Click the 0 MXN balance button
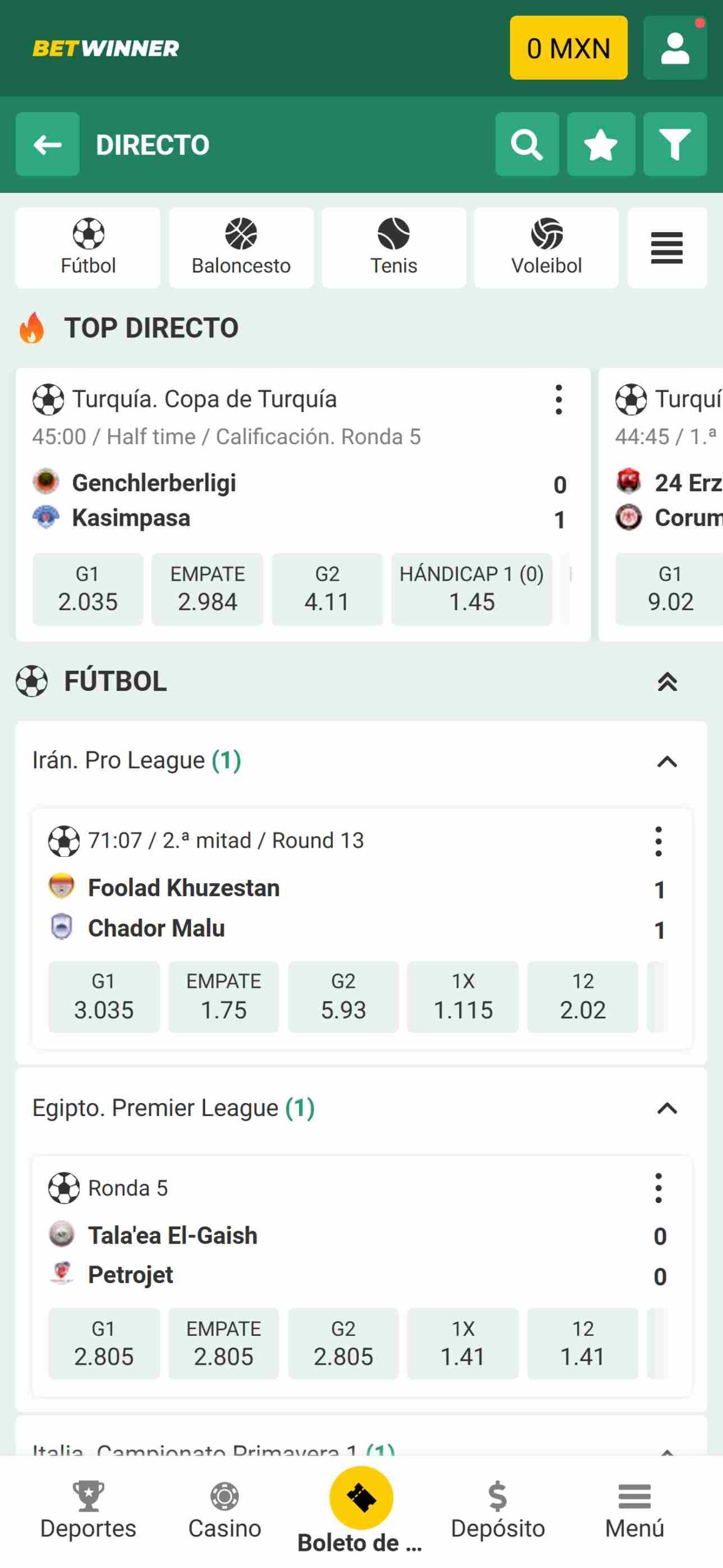The height and width of the screenshot is (1568, 723). click(568, 48)
